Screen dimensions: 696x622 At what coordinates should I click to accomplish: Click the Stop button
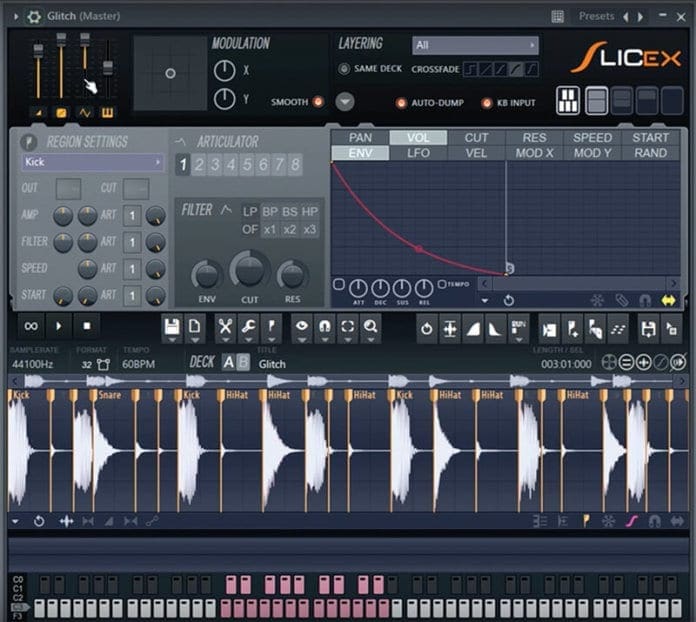tap(87, 326)
